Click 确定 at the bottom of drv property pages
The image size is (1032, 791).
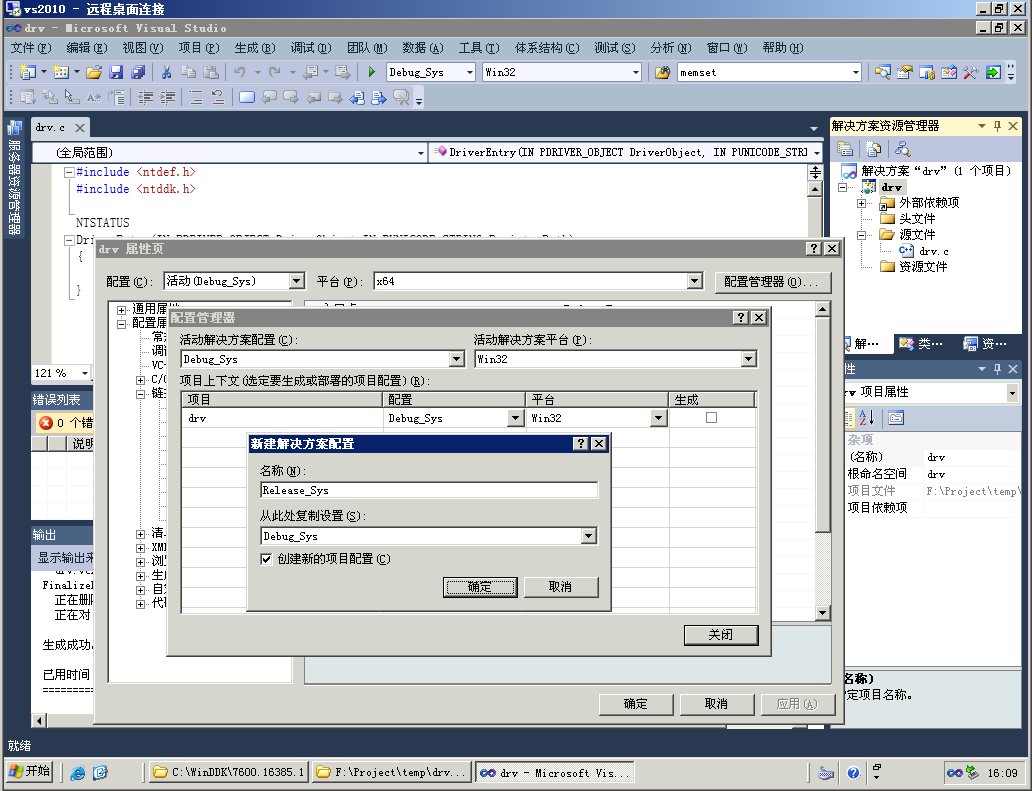pos(636,704)
